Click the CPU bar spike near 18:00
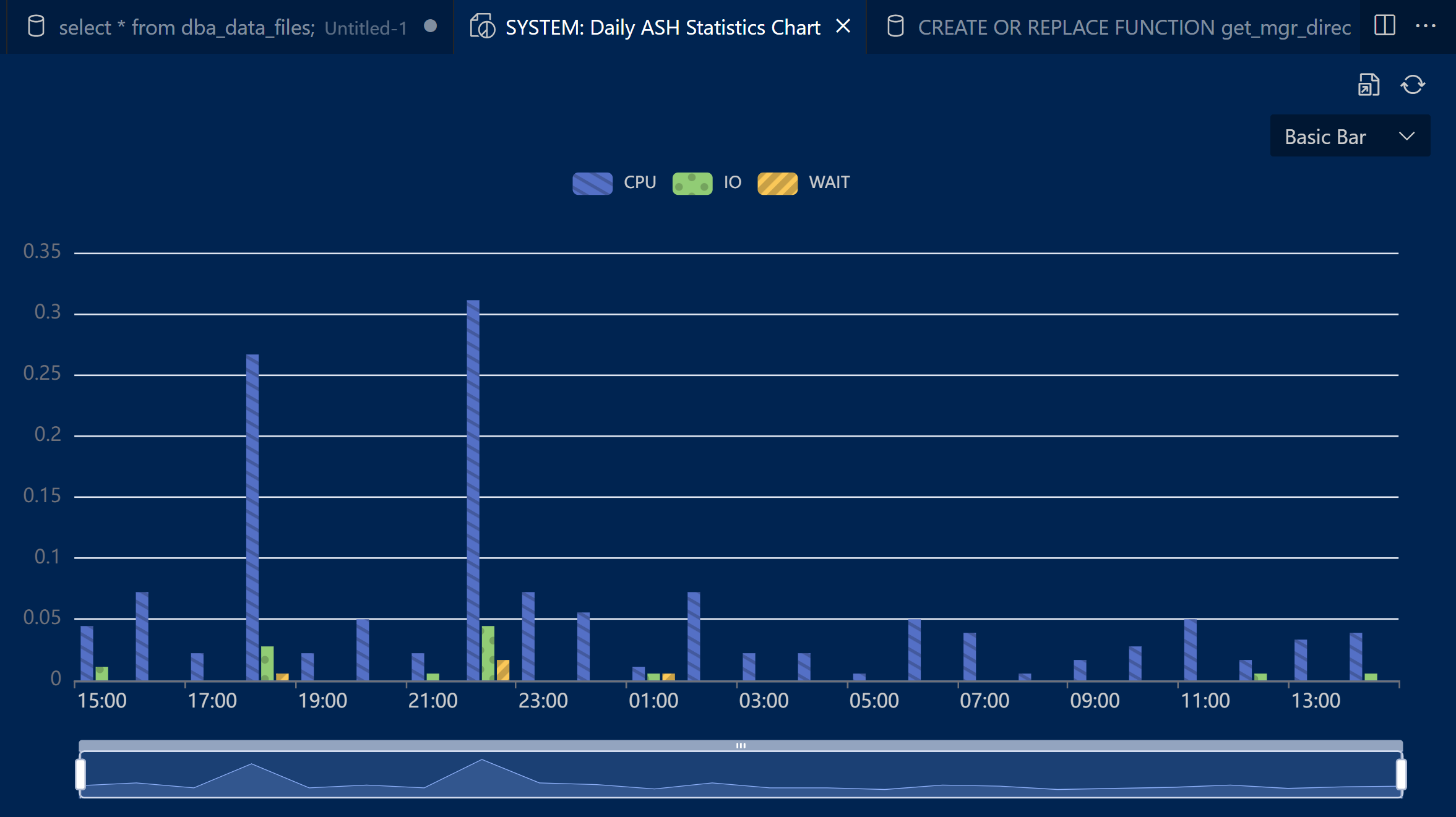The width and height of the screenshot is (1456, 817). tap(252, 516)
